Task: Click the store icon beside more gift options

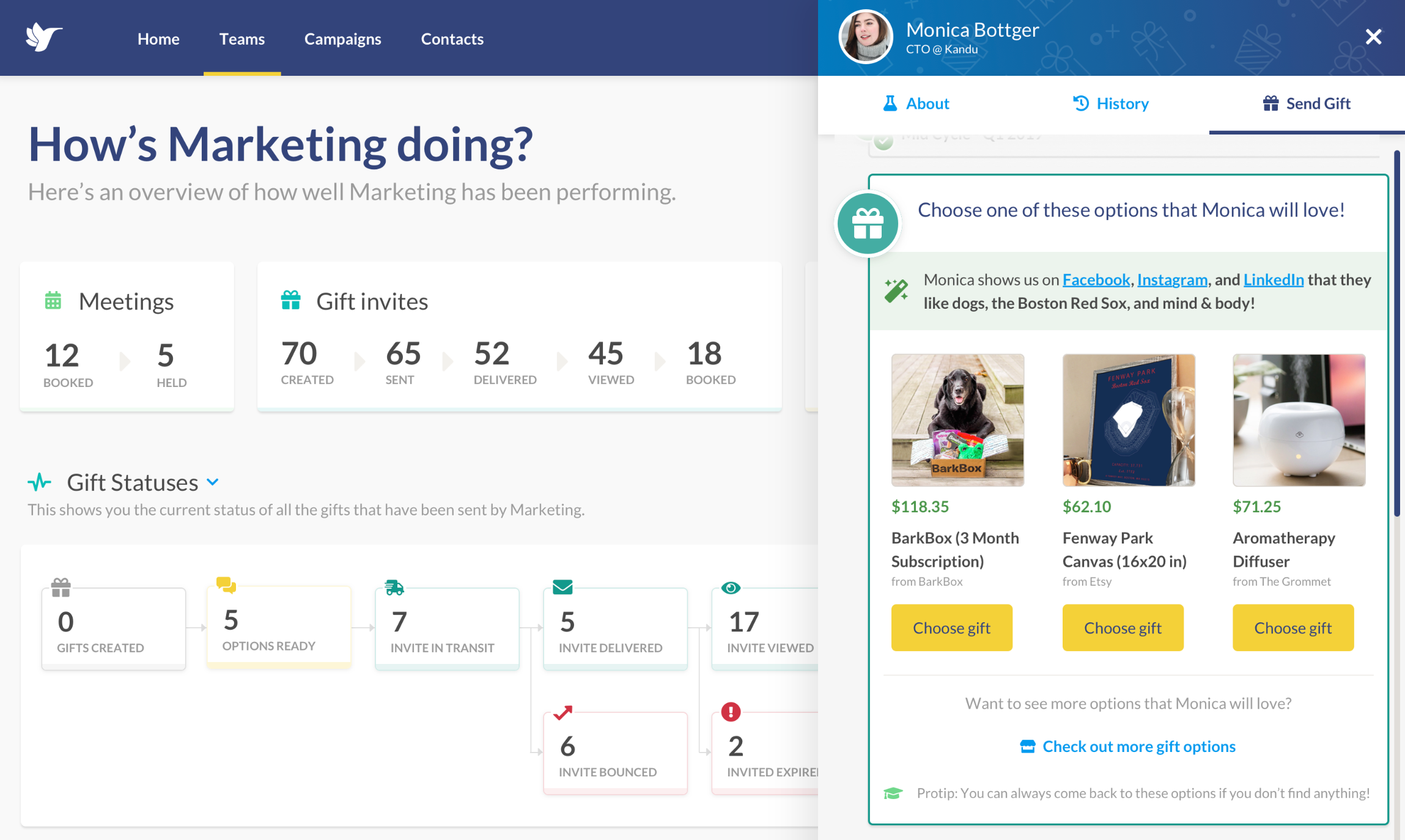Action: point(1028,746)
